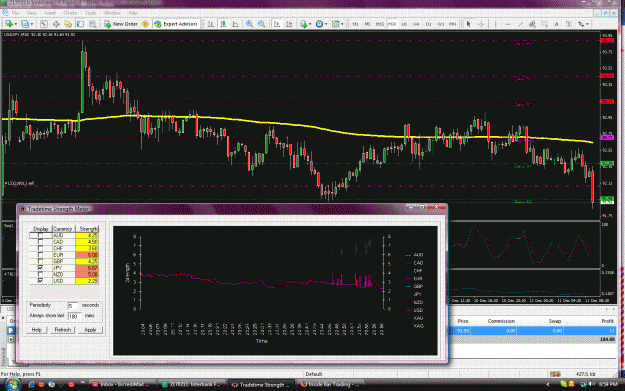Uncheck the JPY display checkbox
This screenshot has height=391, width=625.
(x=40, y=268)
